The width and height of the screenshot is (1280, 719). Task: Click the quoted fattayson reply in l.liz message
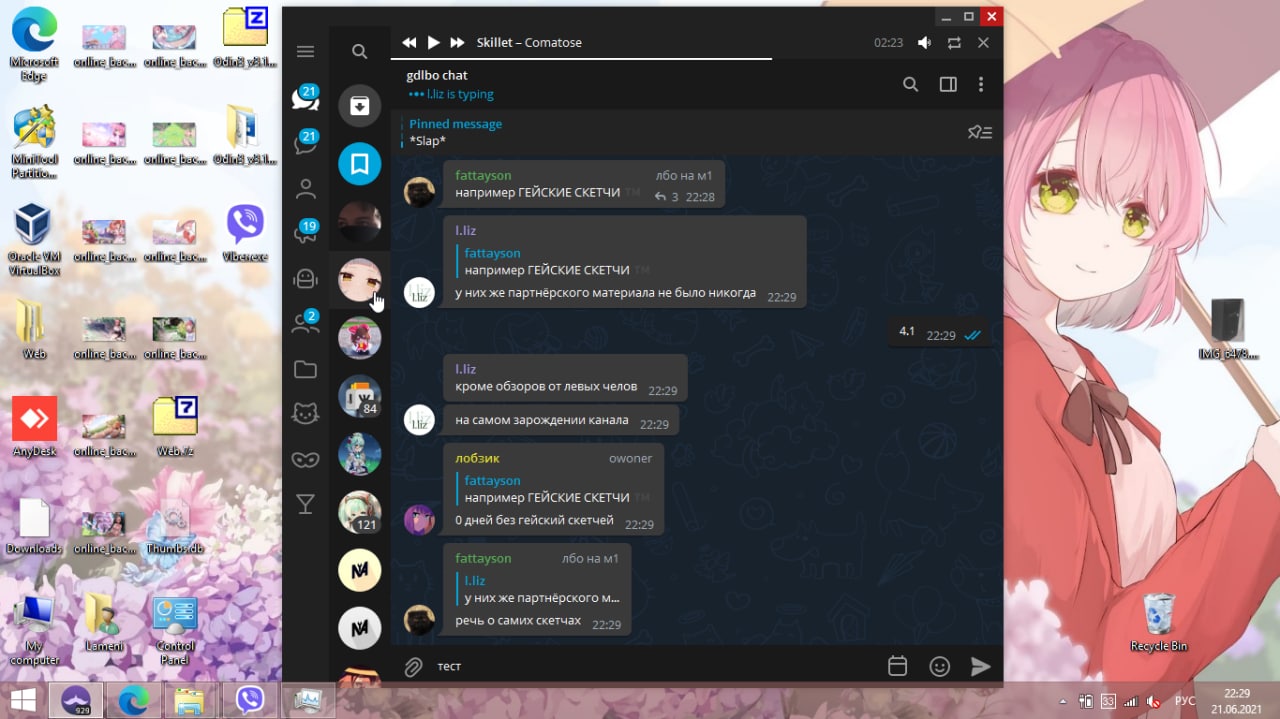coord(556,262)
